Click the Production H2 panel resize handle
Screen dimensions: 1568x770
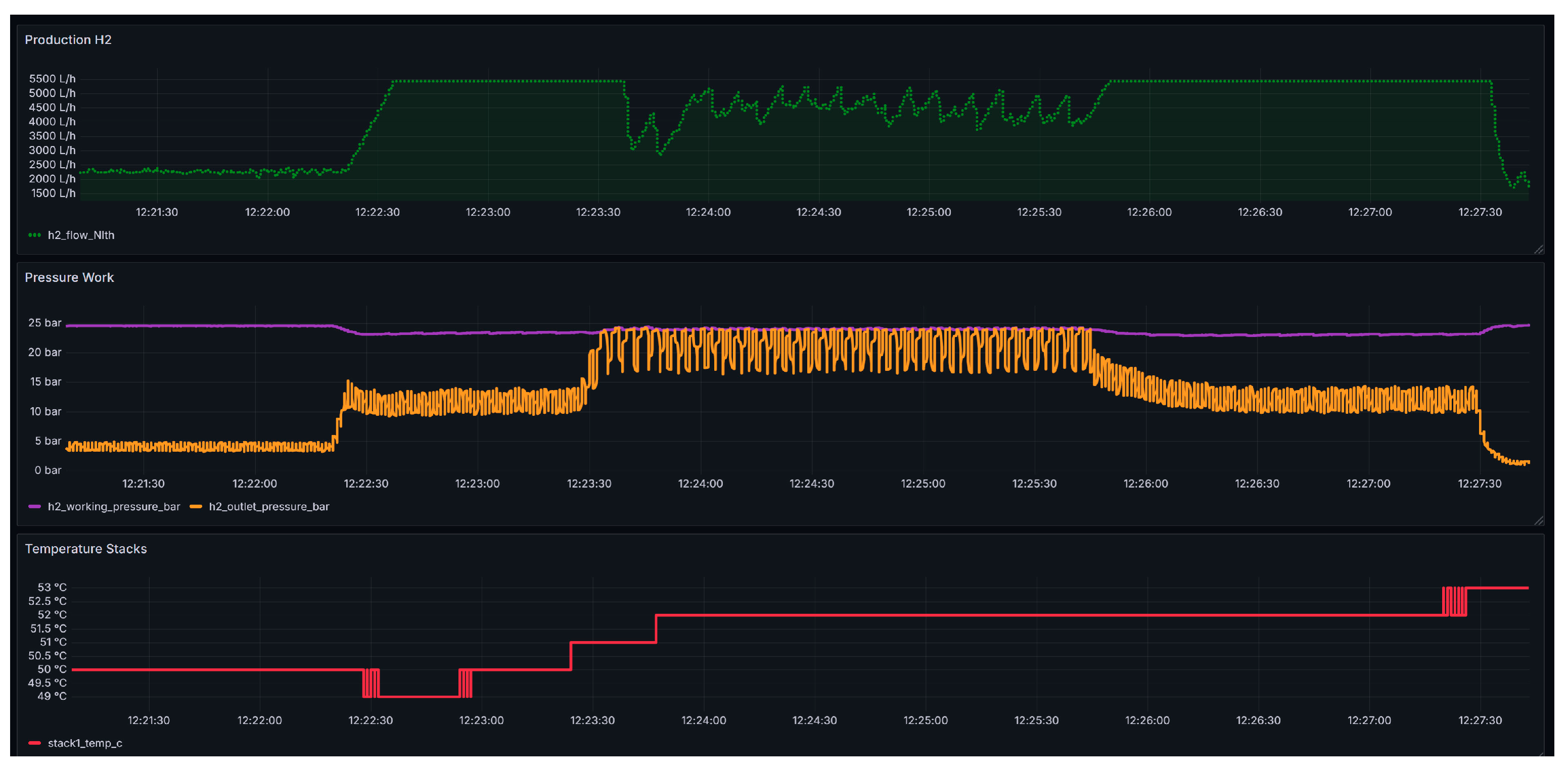tap(1538, 249)
